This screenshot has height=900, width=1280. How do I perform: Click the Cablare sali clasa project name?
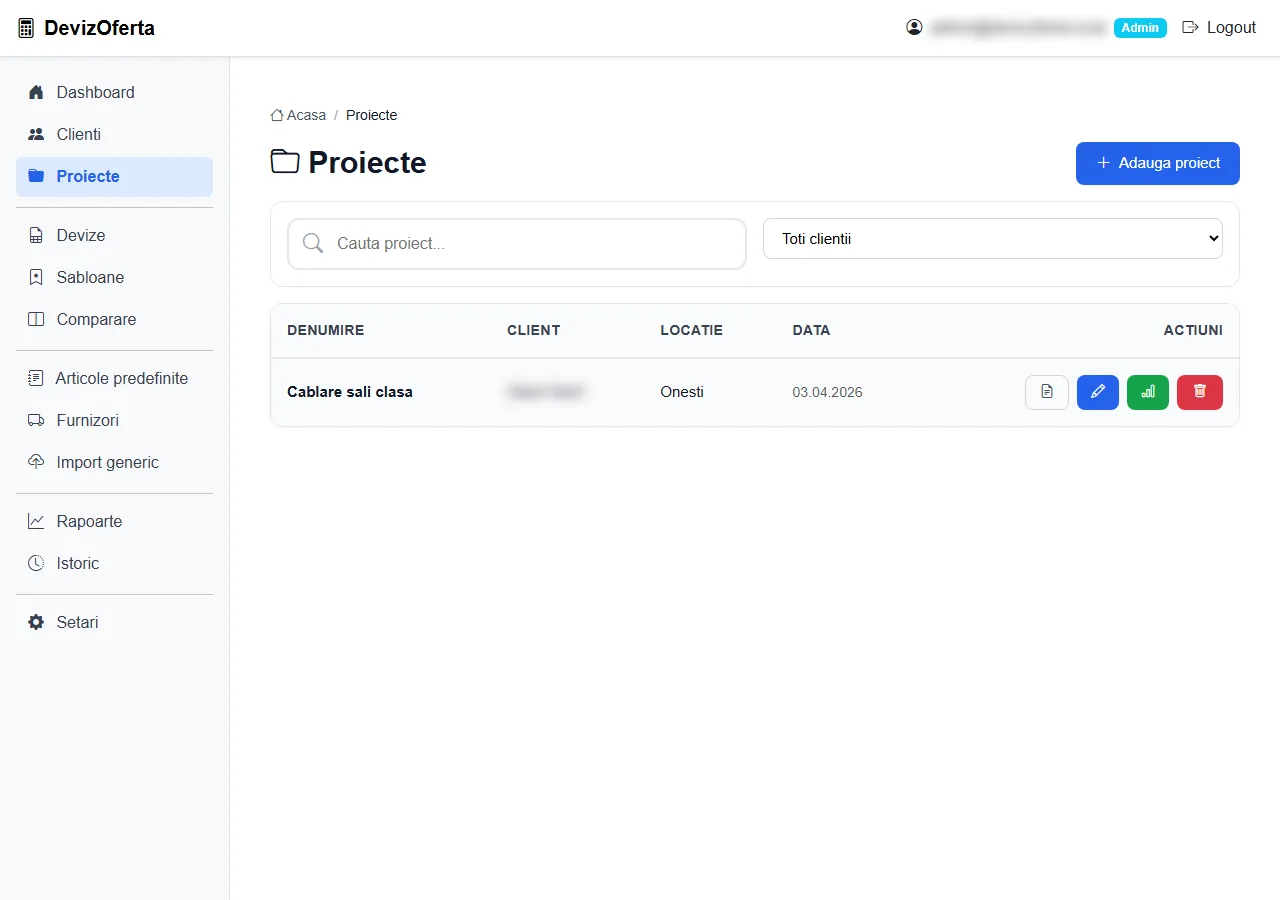click(350, 392)
